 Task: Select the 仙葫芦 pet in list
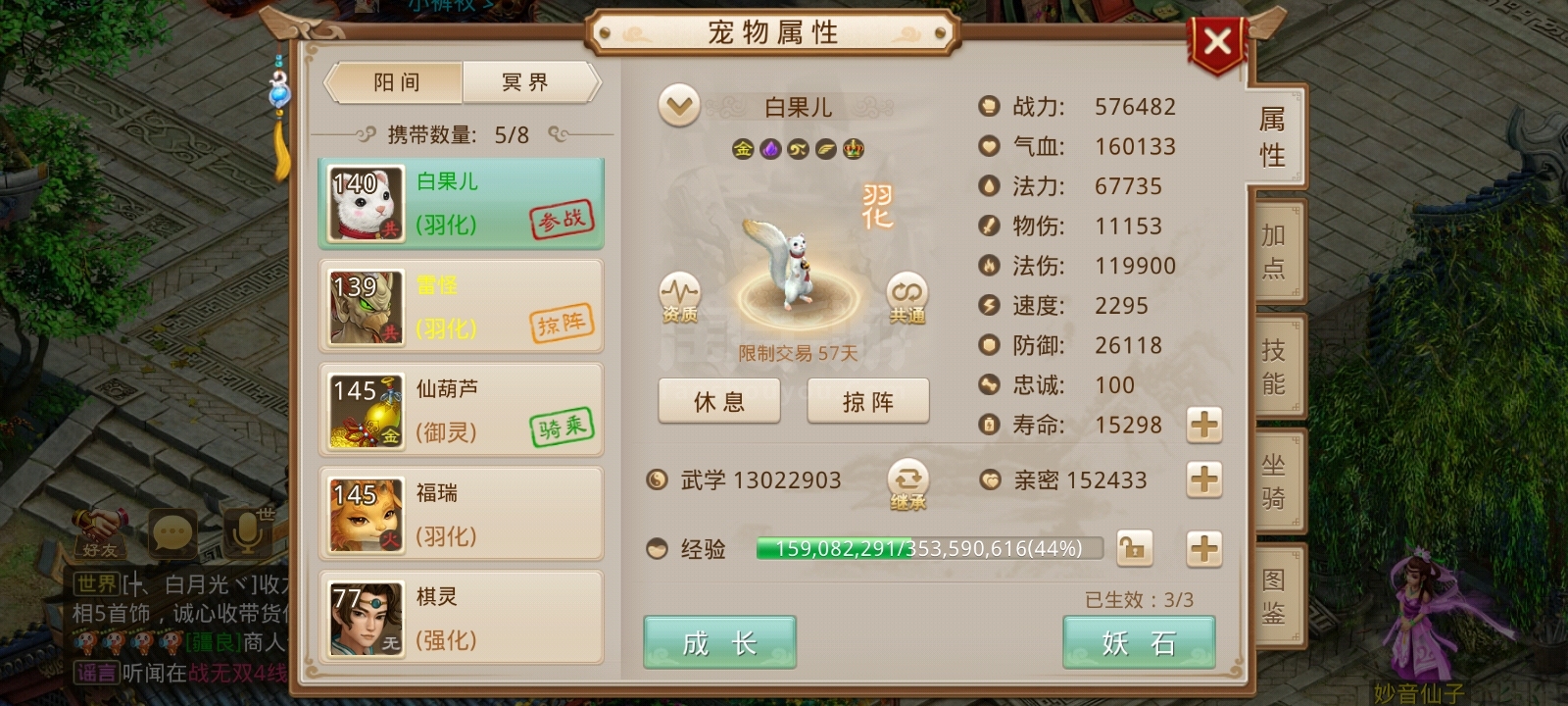pyautogui.click(x=461, y=410)
